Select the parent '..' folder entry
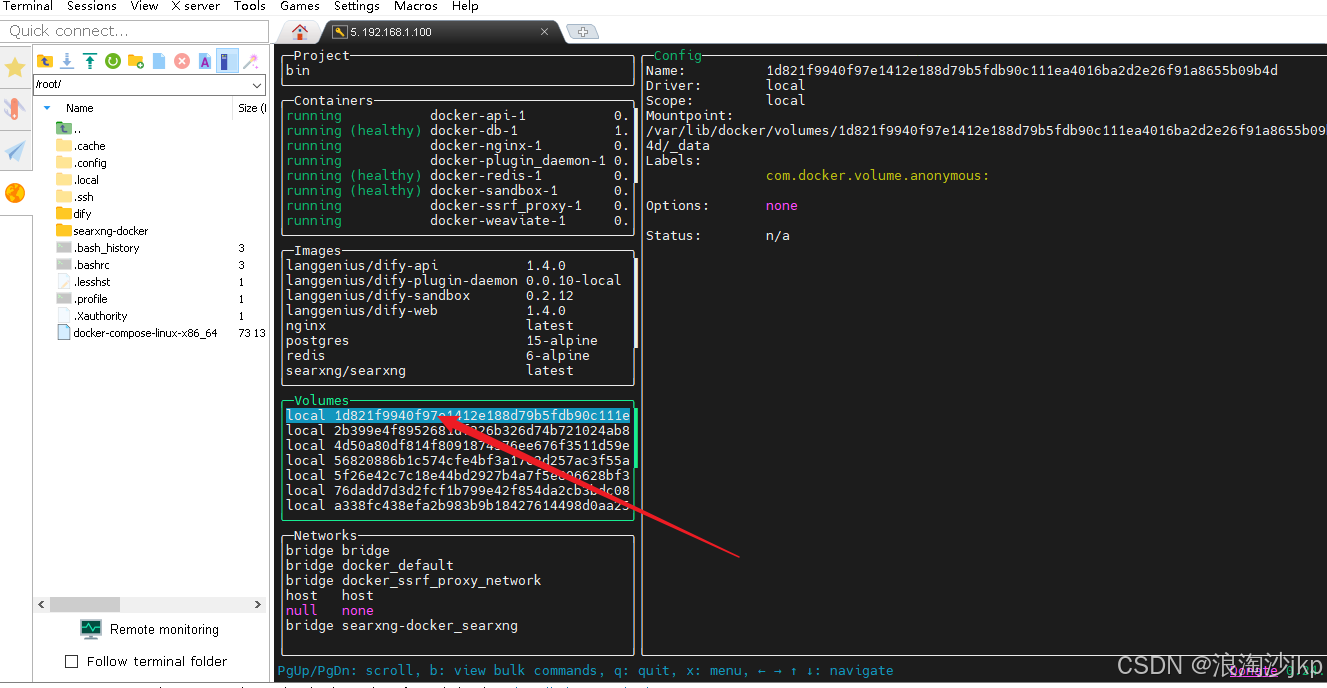 tap(68, 129)
